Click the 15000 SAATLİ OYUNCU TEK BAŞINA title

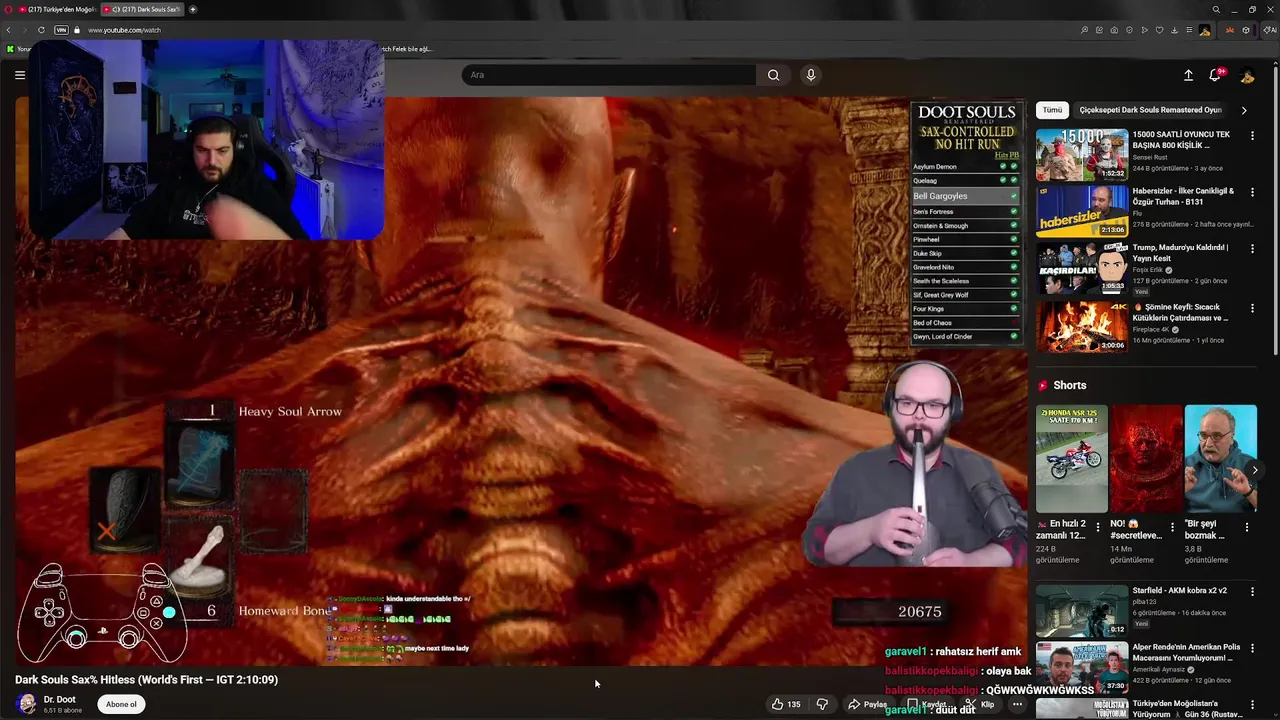tap(1181, 140)
